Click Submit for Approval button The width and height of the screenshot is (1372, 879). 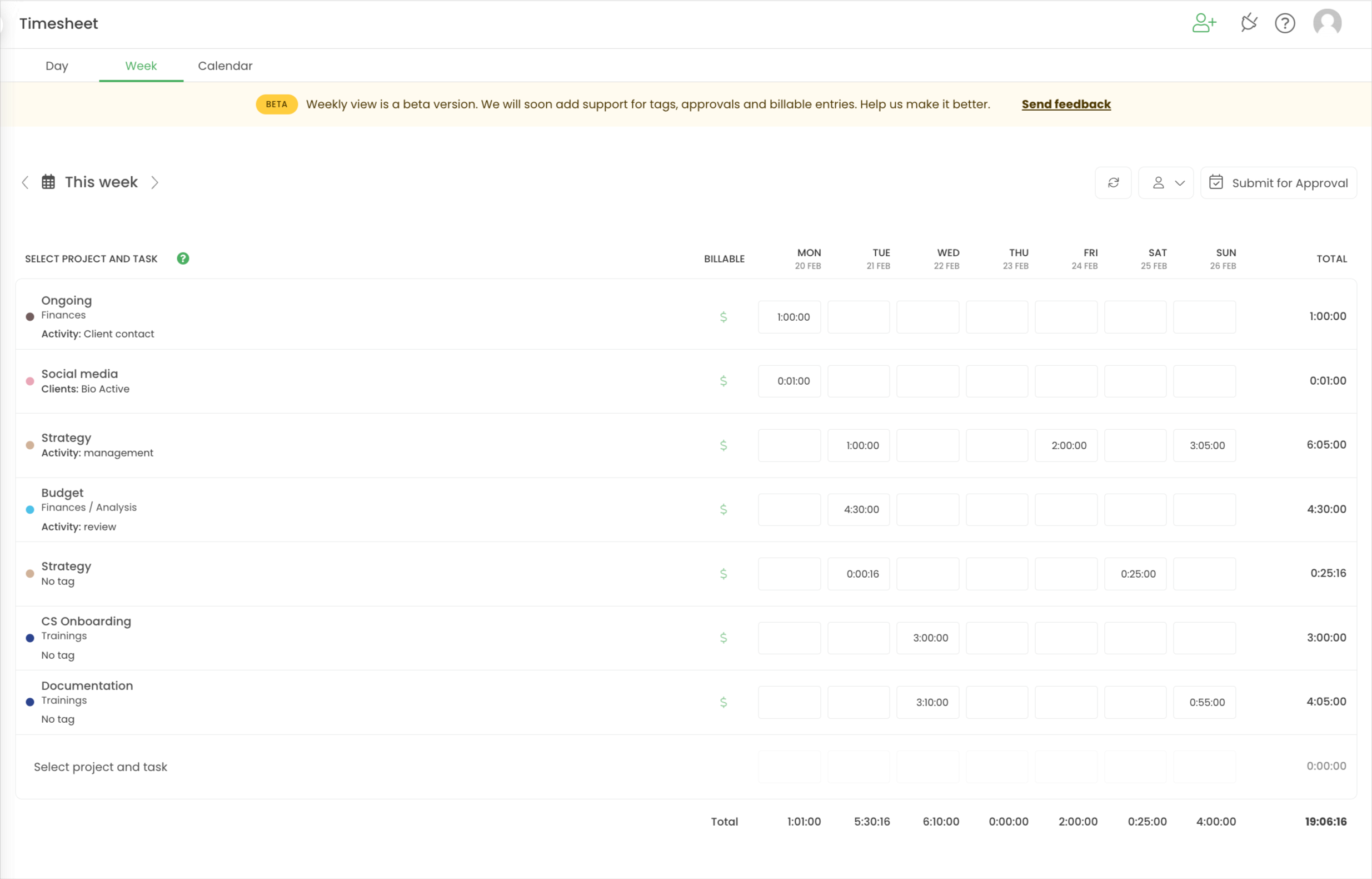coord(1279,183)
